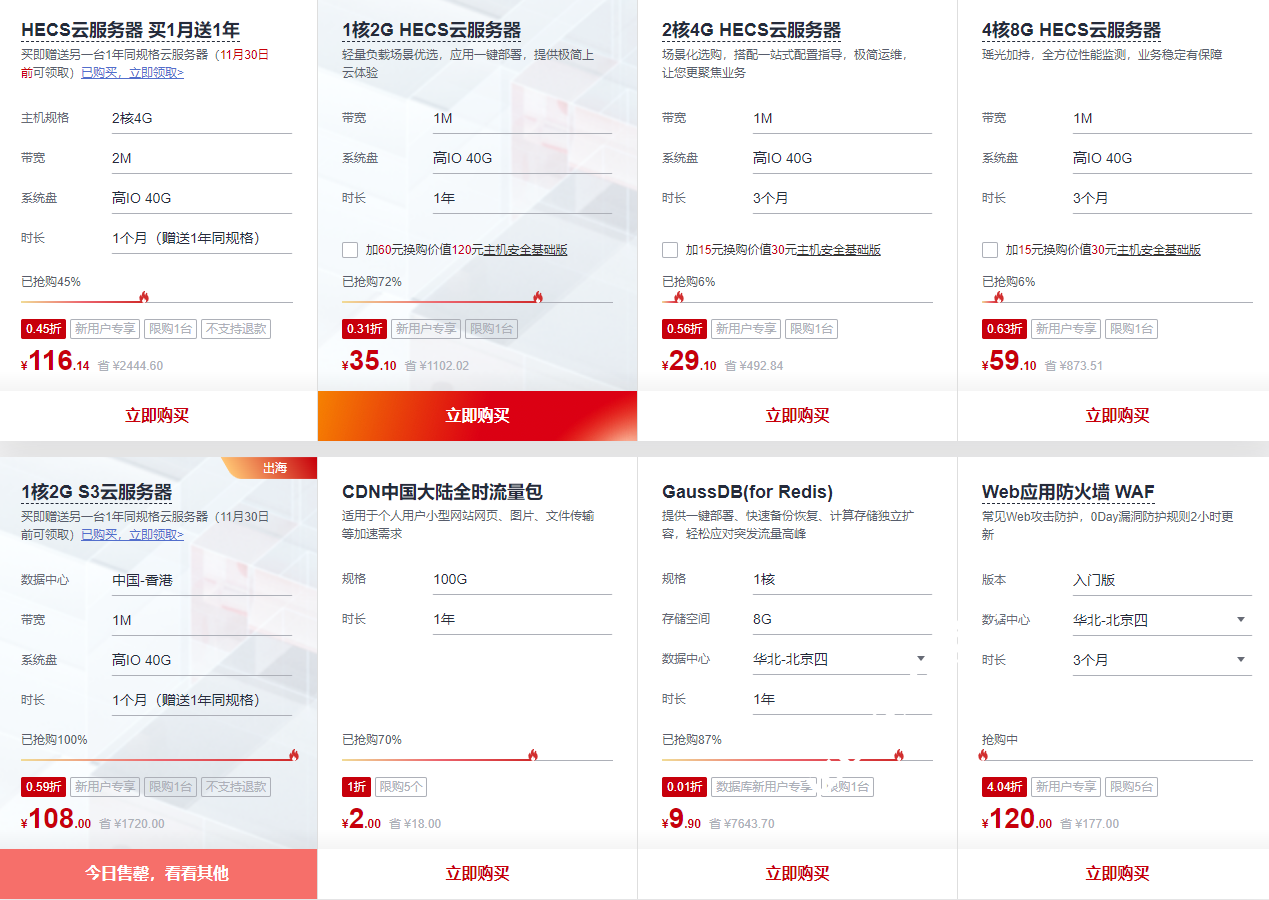Click the 0.63折 discount badge
This screenshot has height=900, width=1269.
pyautogui.click(x=1004, y=328)
